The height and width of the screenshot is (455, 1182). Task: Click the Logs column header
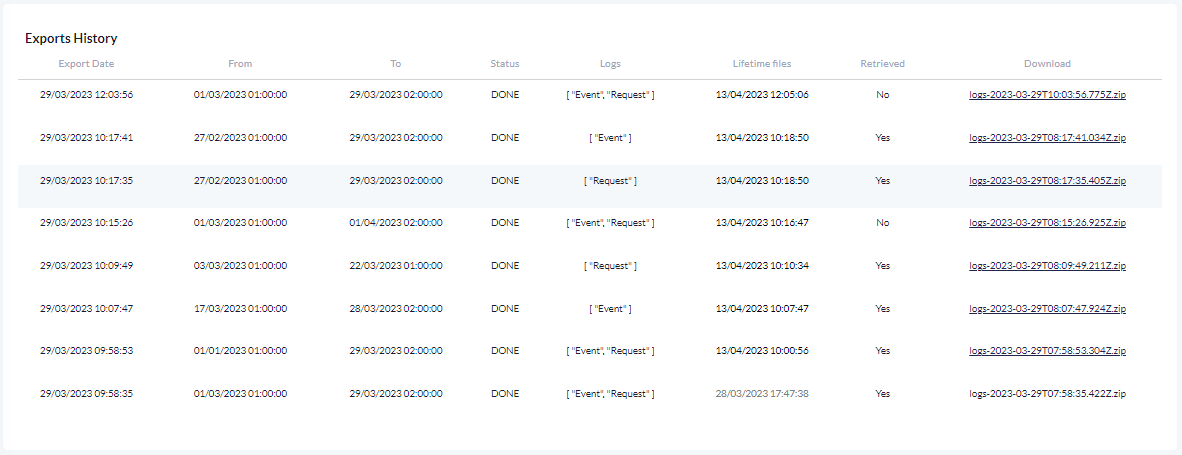click(x=611, y=64)
